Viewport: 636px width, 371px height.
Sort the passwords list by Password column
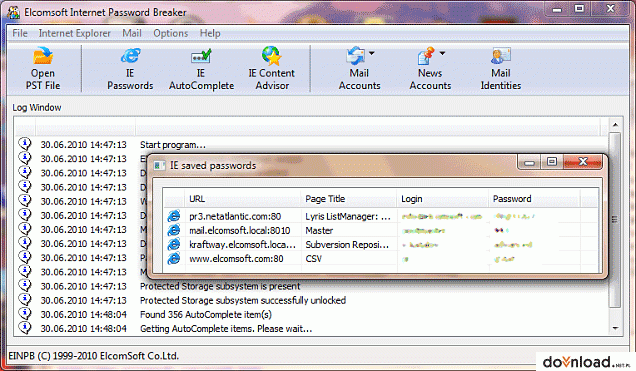534,199
